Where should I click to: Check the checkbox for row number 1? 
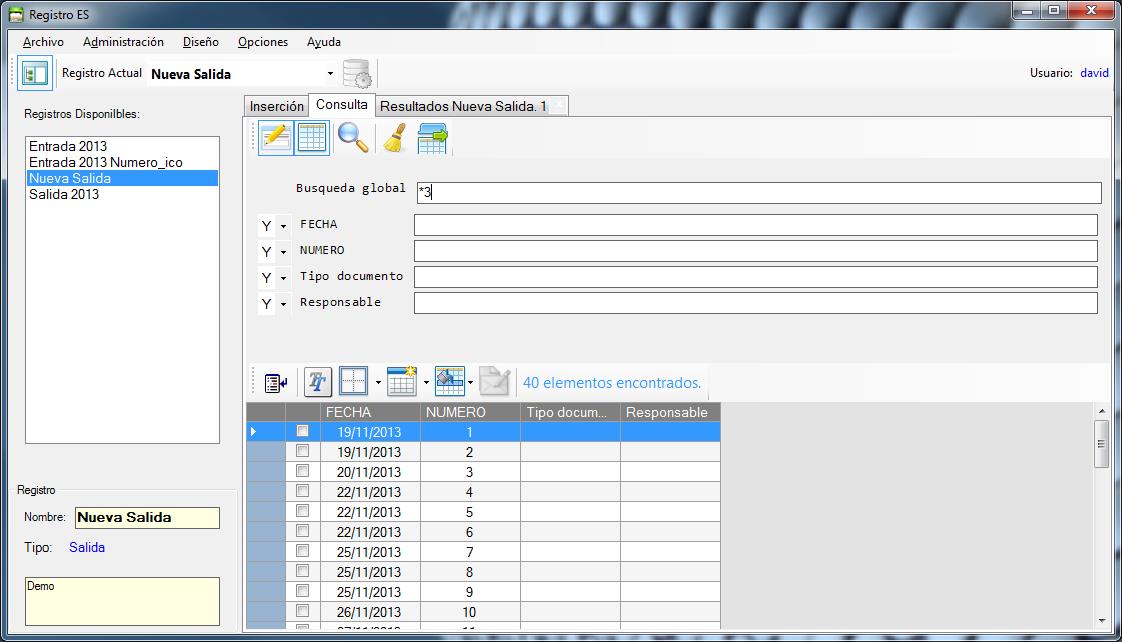[x=302, y=431]
